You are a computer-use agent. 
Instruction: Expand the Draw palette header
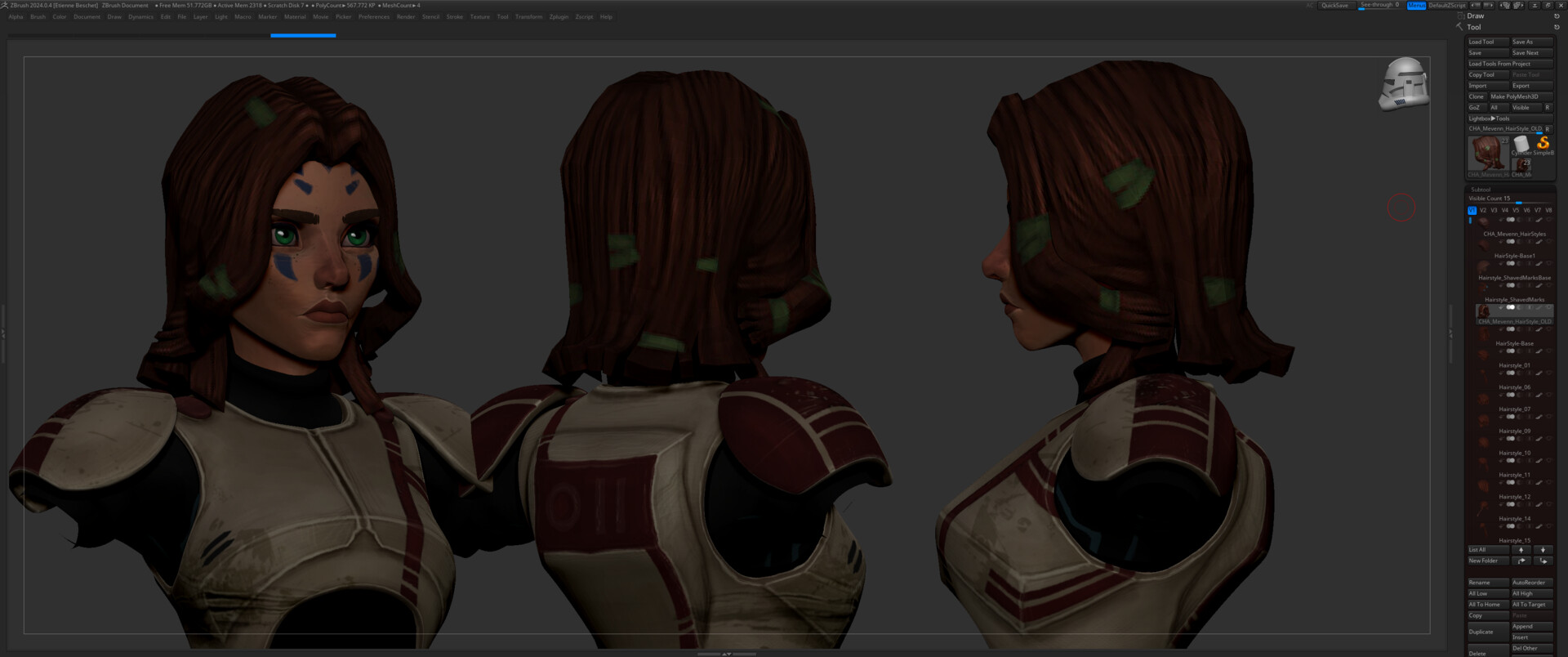click(1476, 16)
